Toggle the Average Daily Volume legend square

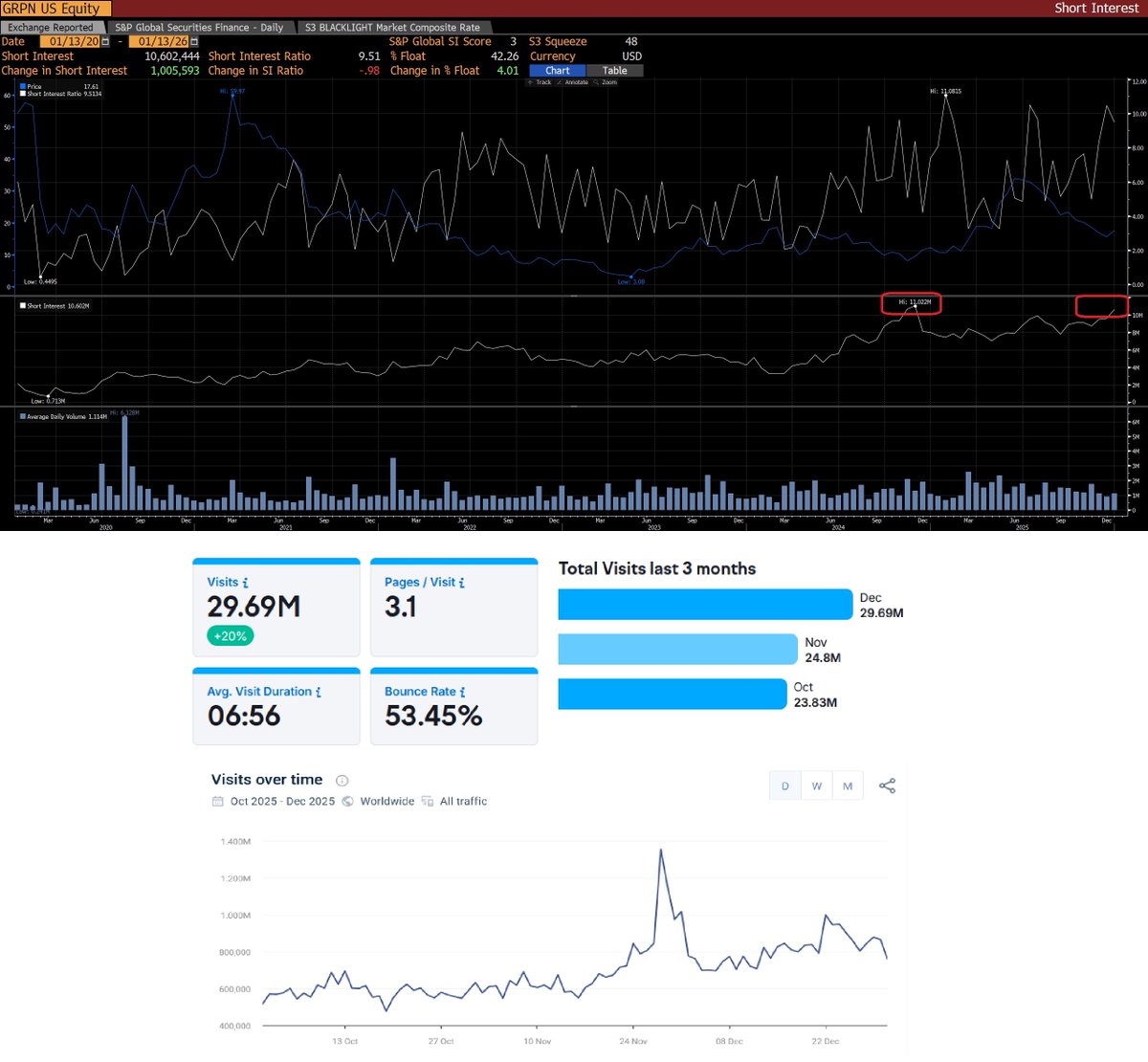click(23, 417)
